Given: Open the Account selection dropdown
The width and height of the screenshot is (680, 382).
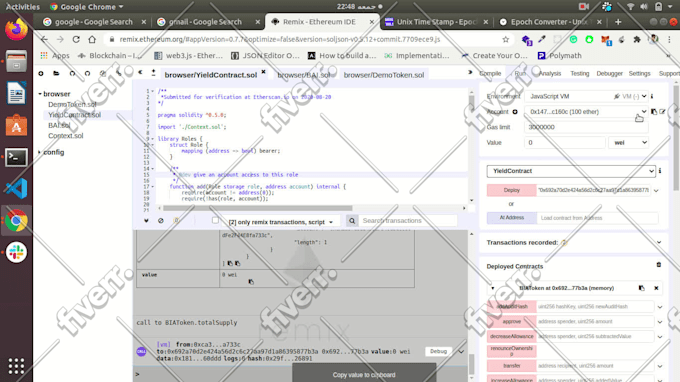Looking at the screenshot, I should point(587,111).
